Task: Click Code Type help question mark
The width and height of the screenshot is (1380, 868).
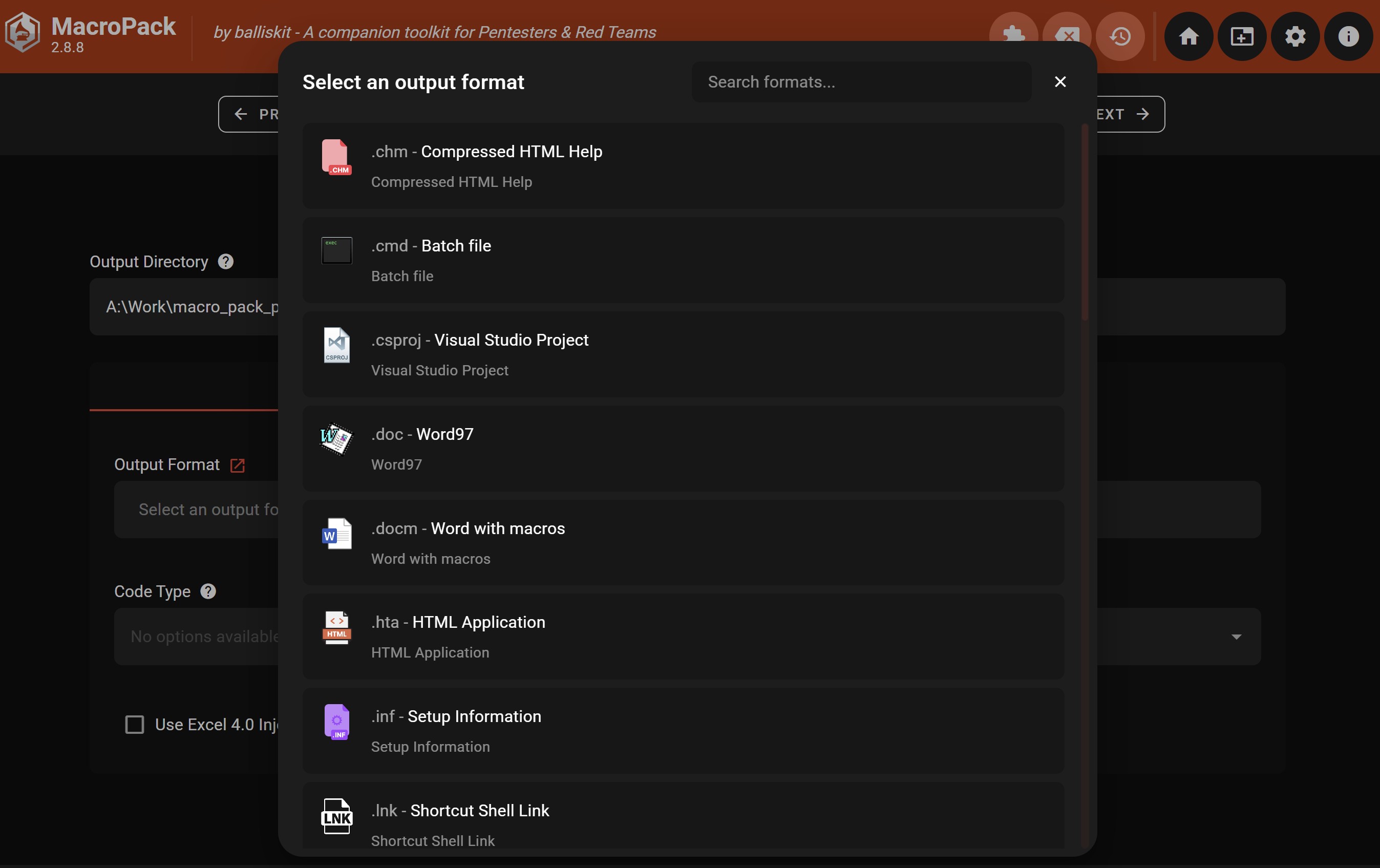Action: (208, 591)
